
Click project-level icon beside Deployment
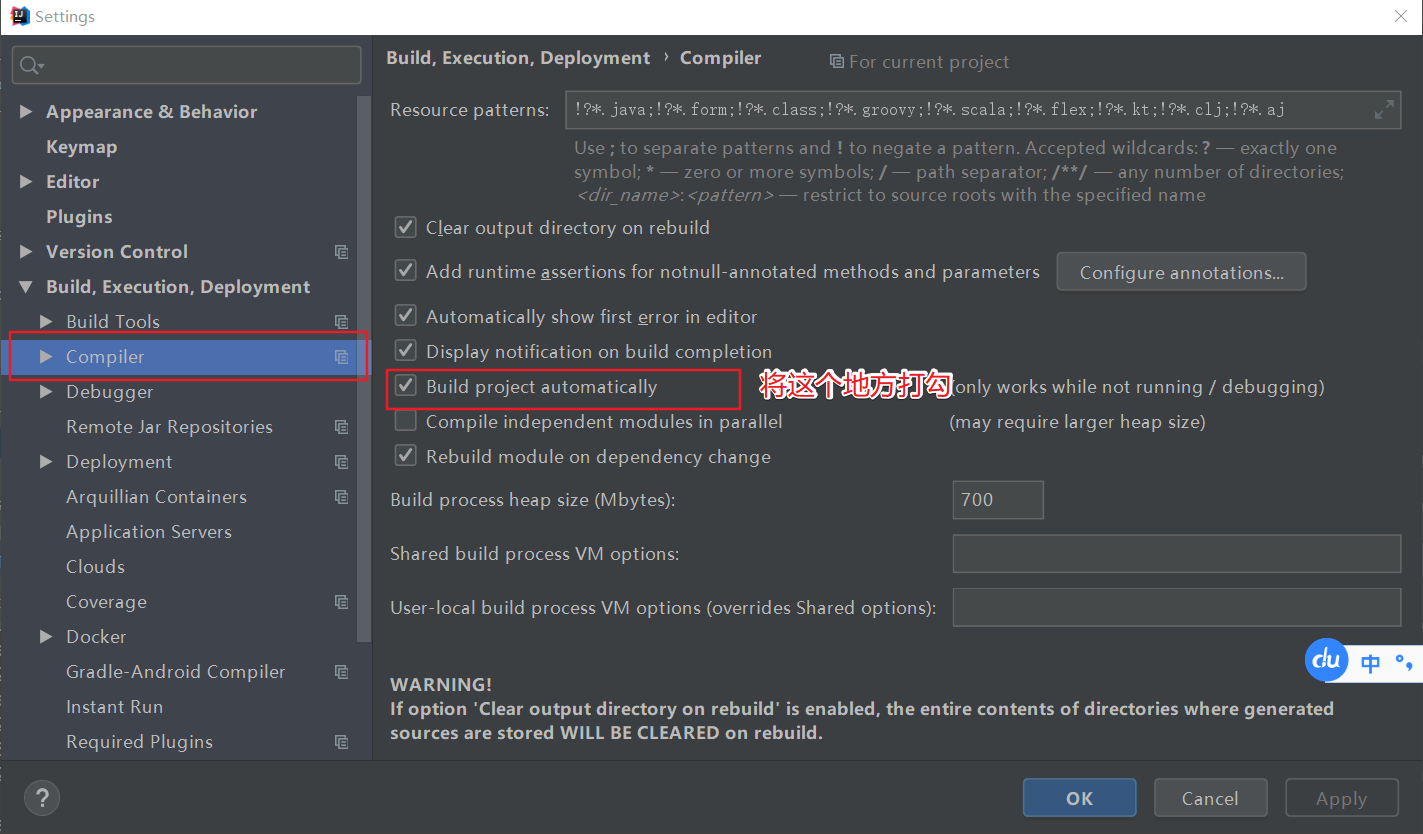pyautogui.click(x=342, y=462)
